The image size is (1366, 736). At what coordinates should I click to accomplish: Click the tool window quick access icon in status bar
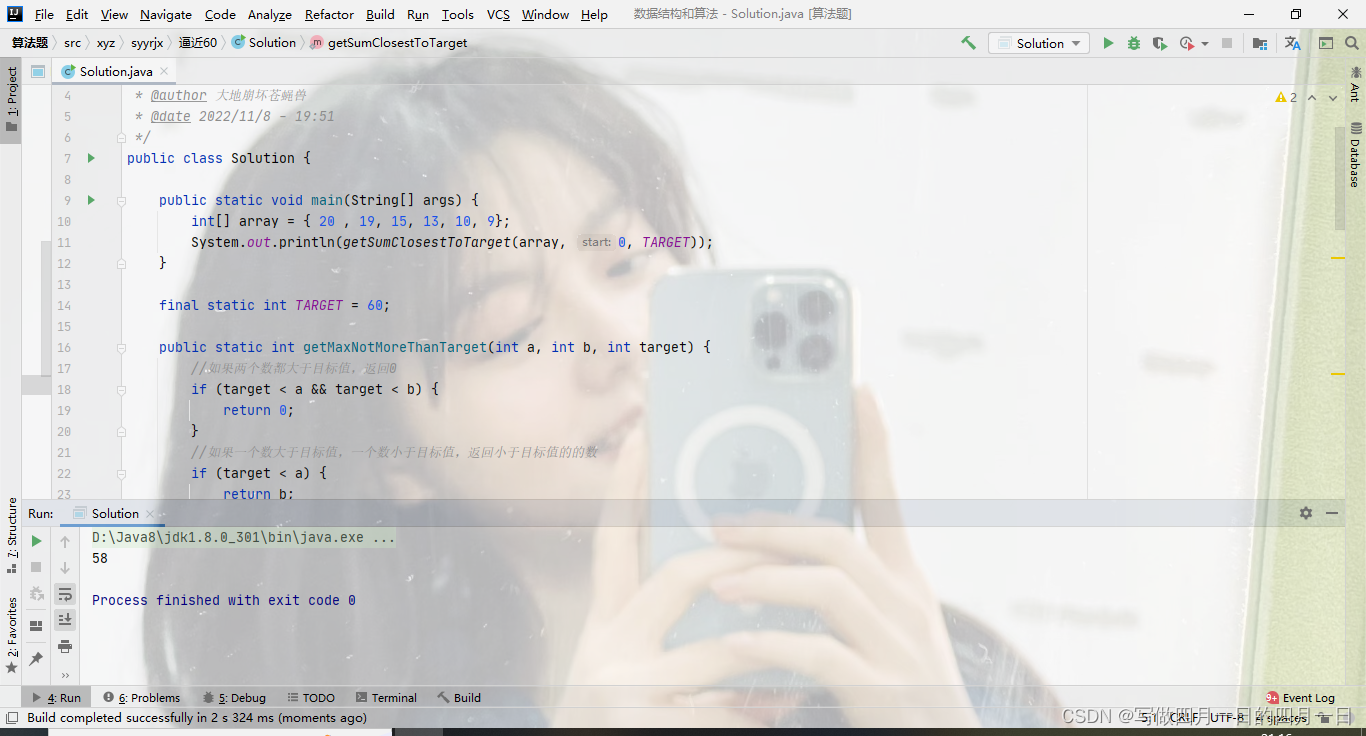[x=11, y=717]
